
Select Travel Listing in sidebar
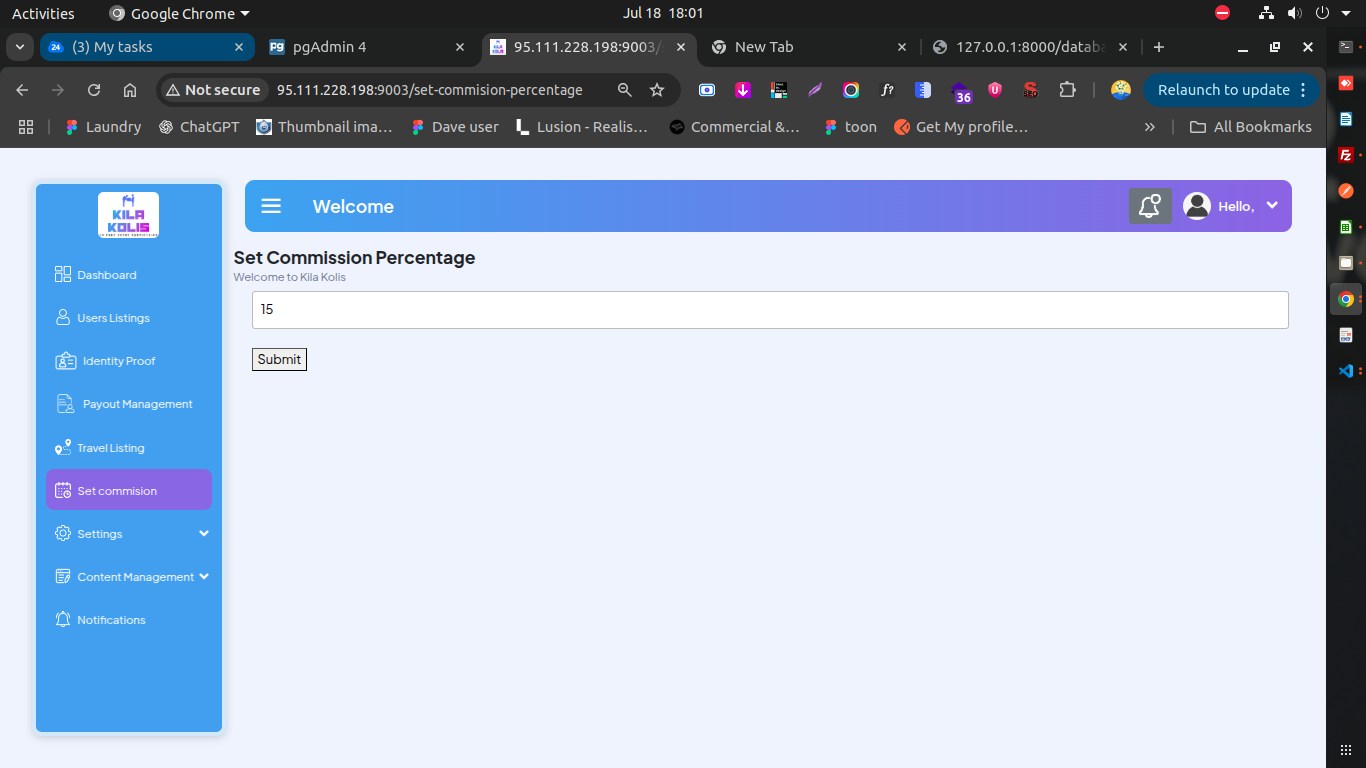pyautogui.click(x=110, y=448)
